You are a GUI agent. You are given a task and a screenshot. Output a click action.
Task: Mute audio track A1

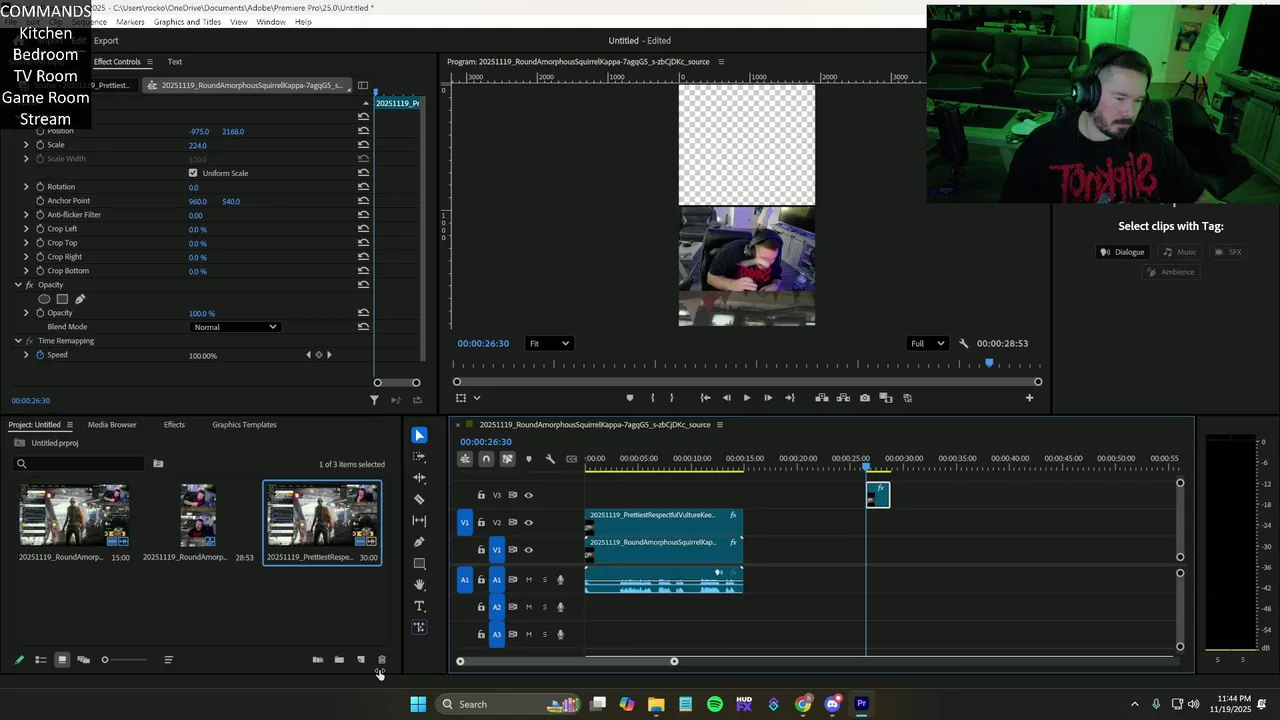[529, 580]
